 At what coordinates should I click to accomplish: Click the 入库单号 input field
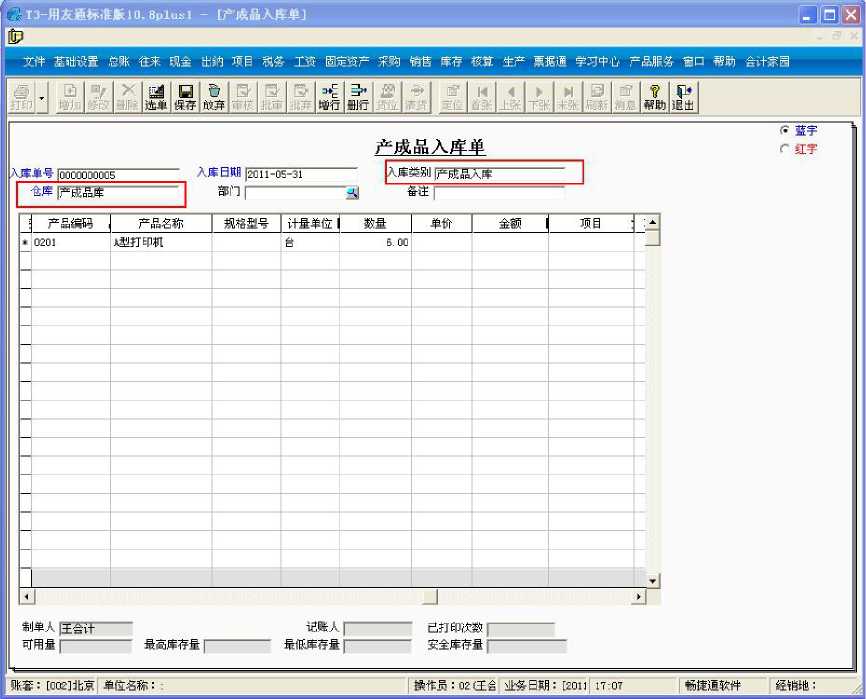[118, 175]
